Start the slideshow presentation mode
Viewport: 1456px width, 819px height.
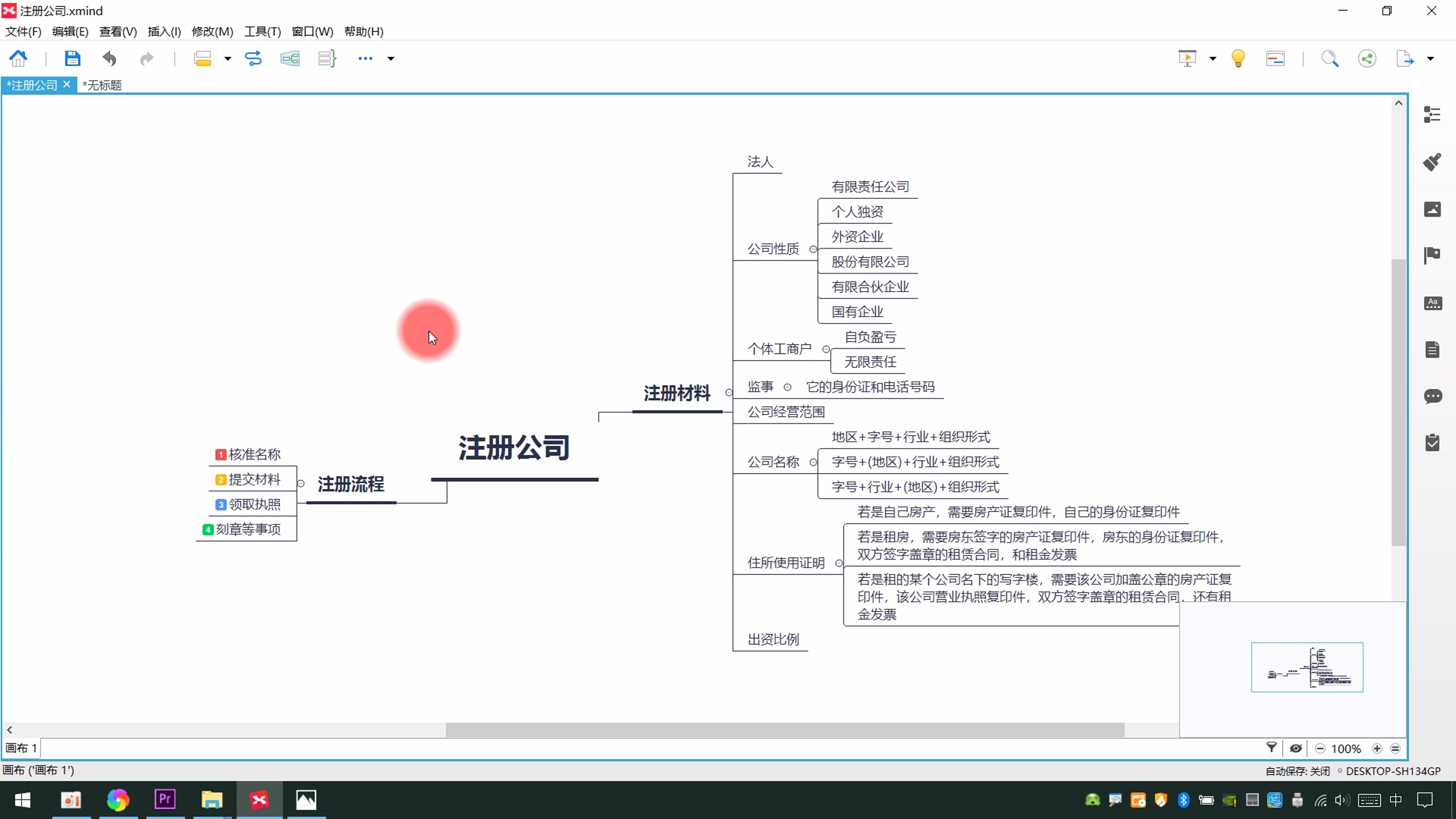(x=1188, y=58)
